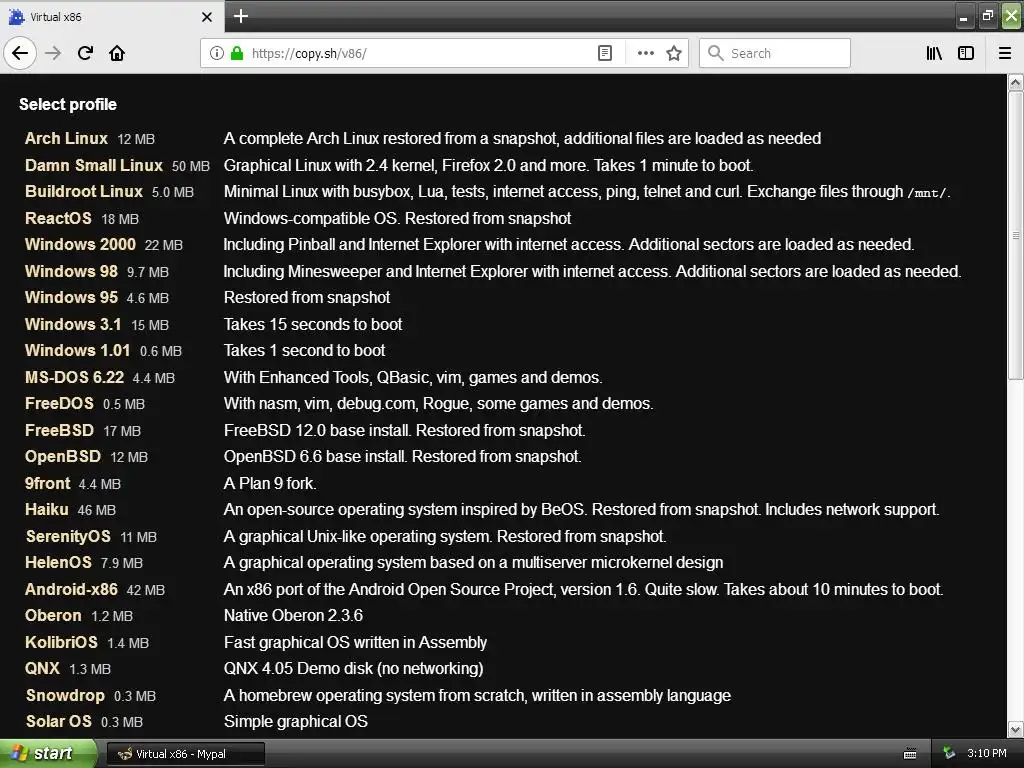
Task: Toggle reader view in address bar
Action: coord(605,53)
